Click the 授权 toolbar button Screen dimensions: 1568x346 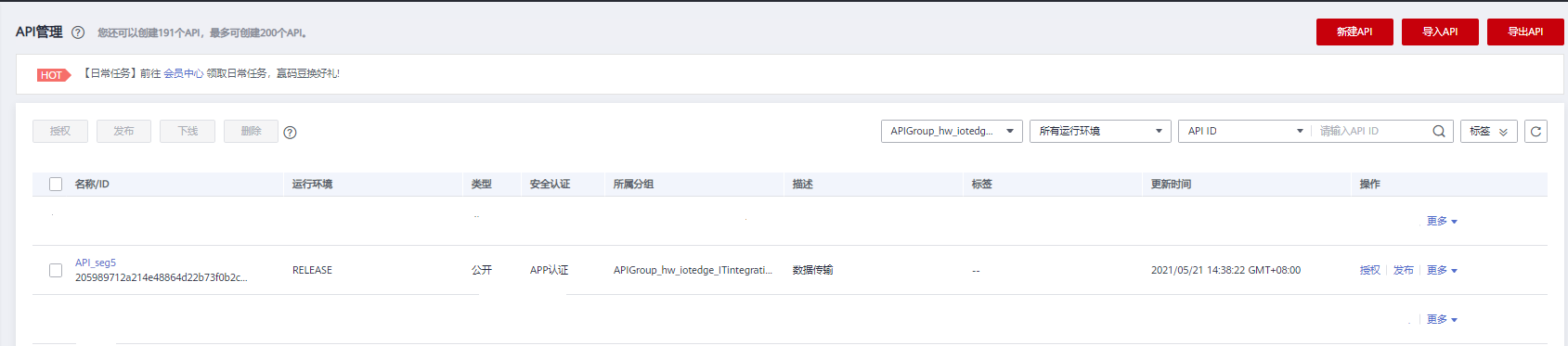point(60,132)
